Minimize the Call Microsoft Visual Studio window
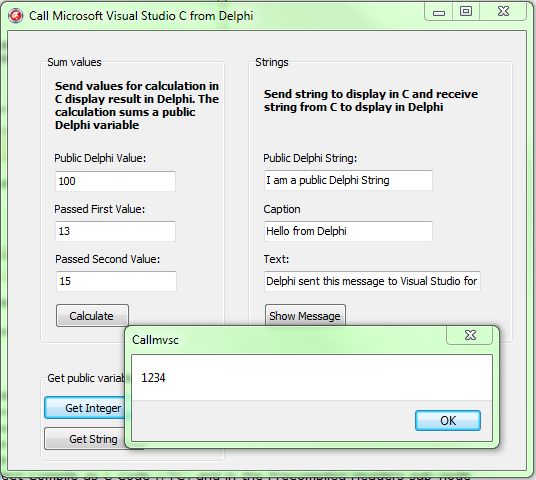The image size is (536, 480). pyautogui.click(x=439, y=12)
